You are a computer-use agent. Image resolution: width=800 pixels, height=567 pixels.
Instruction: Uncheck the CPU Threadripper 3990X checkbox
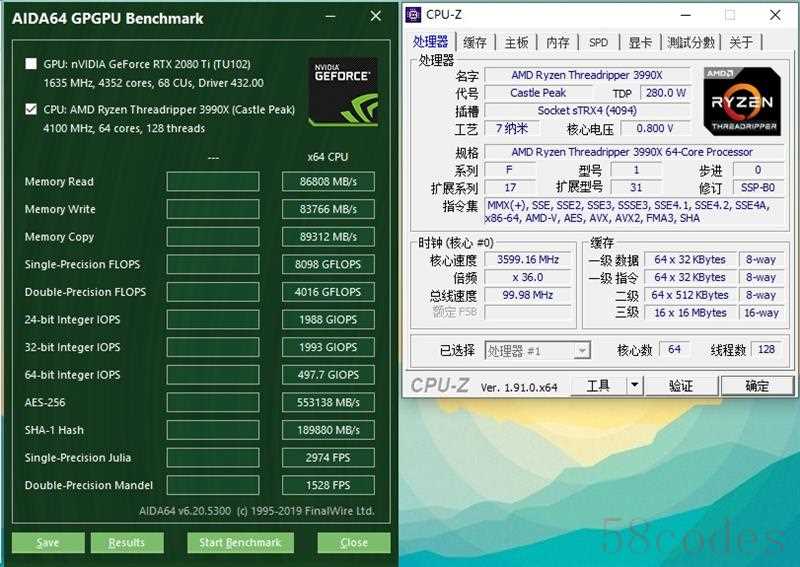31,109
